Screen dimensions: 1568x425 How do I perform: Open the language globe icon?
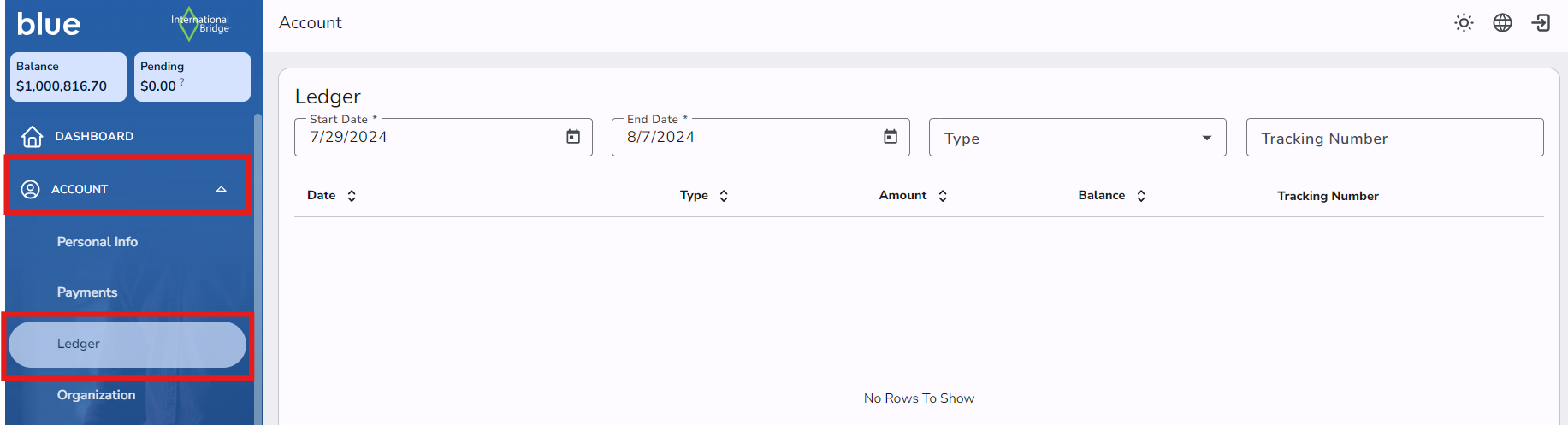(x=1502, y=23)
